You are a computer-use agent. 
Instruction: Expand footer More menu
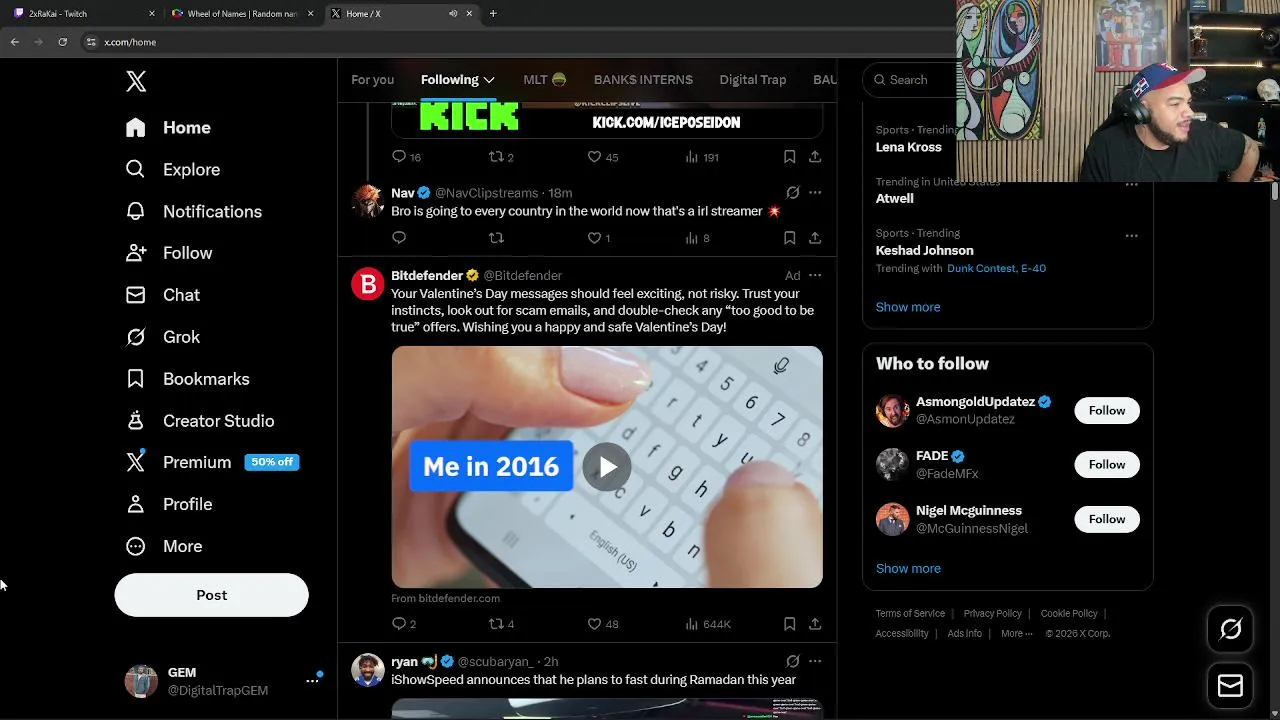coord(1016,634)
